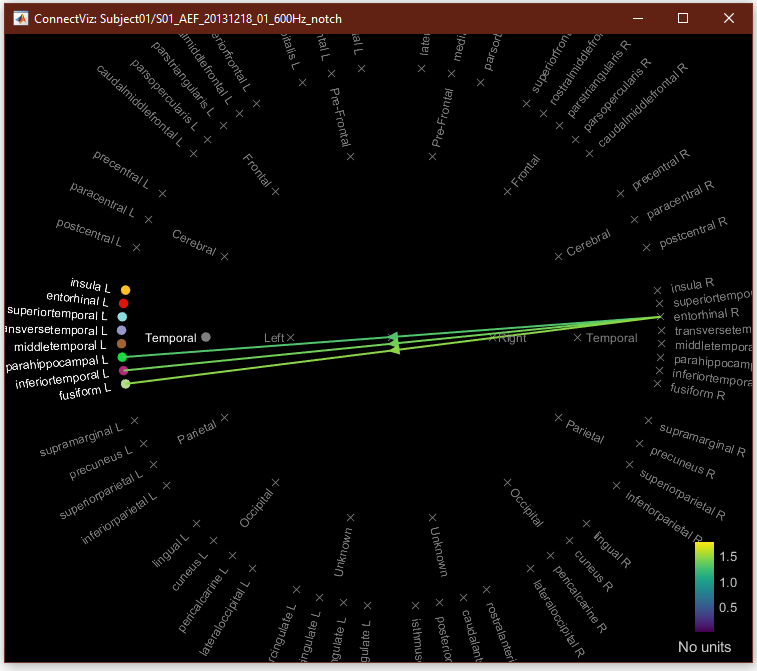Toggle the right Temporal X marker
Screen dimensions: 757x671
(578, 338)
